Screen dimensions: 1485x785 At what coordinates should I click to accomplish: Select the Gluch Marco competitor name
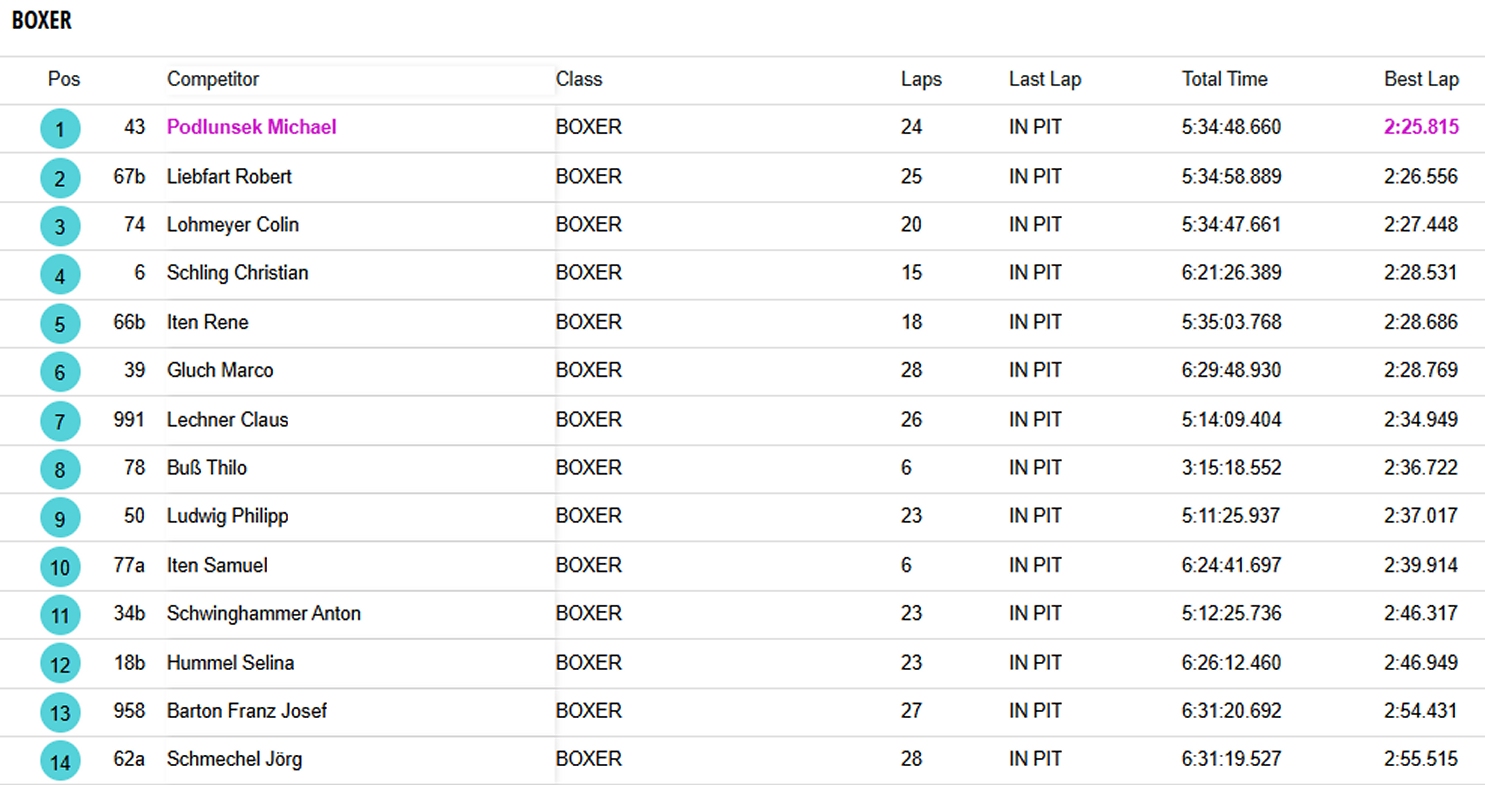220,370
